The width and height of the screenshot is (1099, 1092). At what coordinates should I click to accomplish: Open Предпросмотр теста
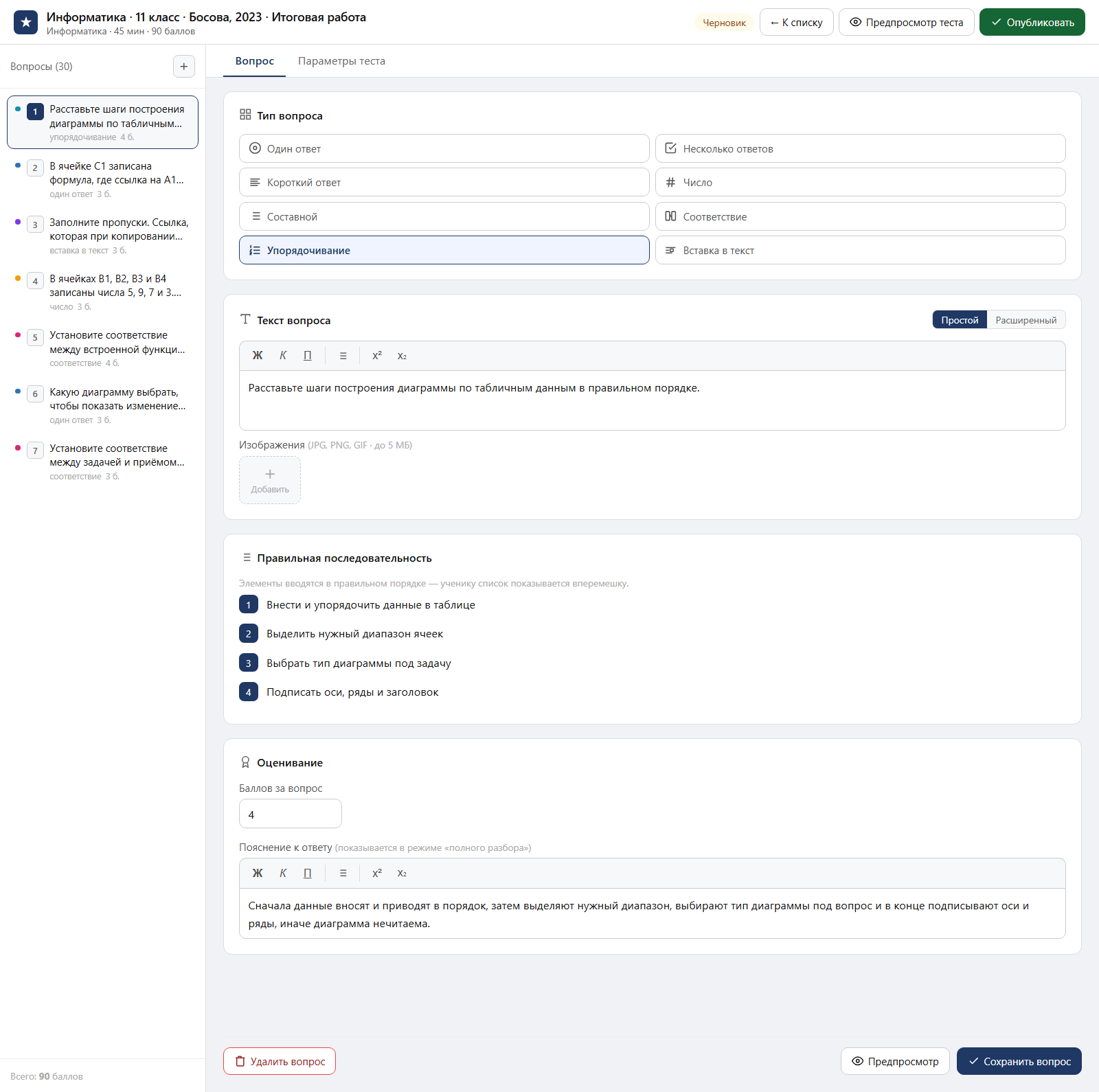pyautogui.click(x=906, y=22)
